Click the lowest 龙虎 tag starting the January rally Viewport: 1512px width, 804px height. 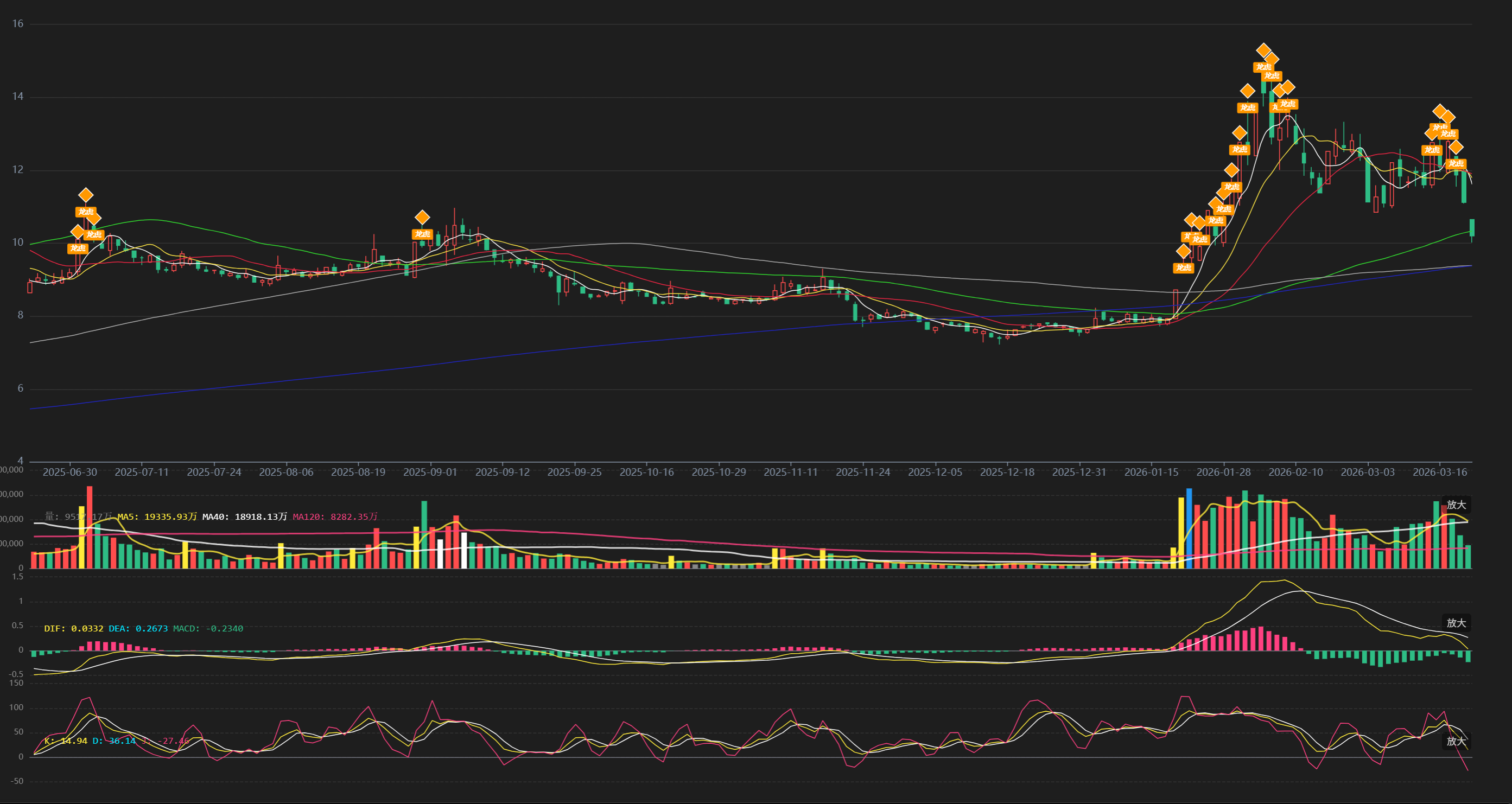1183,268
